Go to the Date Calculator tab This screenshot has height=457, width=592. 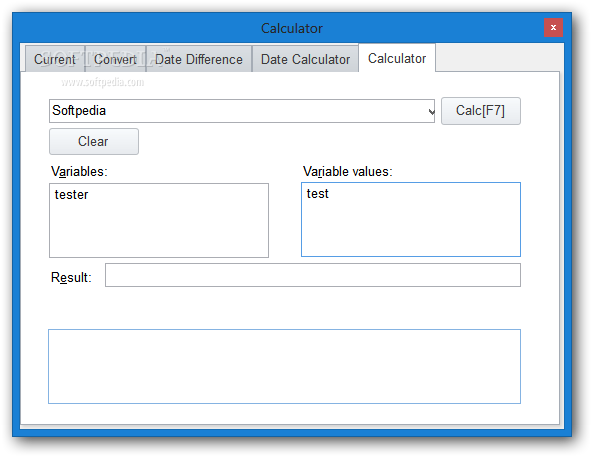(x=305, y=59)
